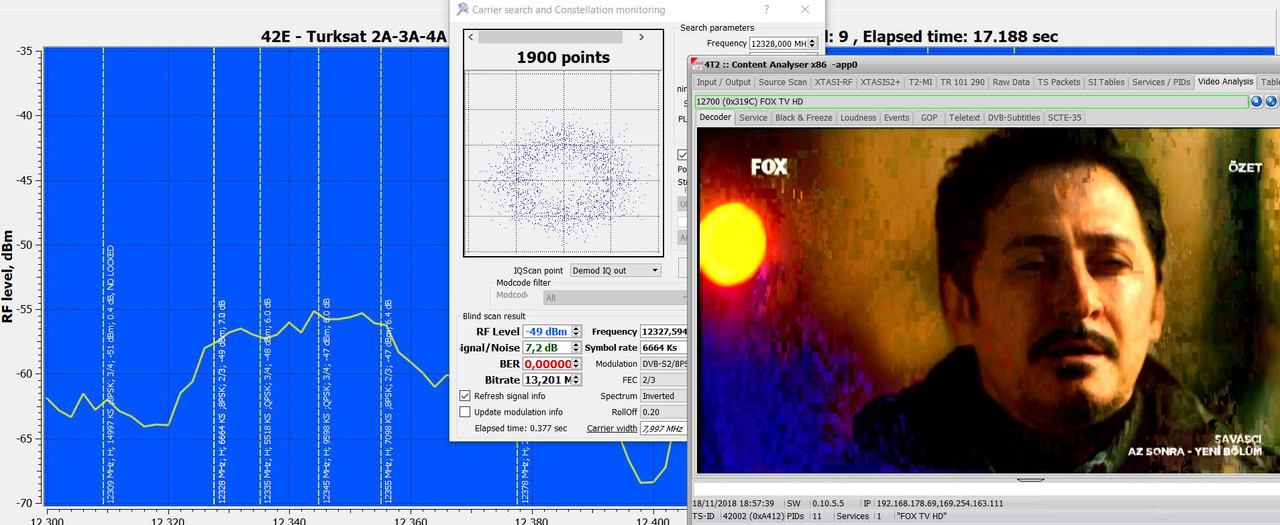Click the Signal/Noise spinner arrows
This screenshot has height=525, width=1280.
[576, 347]
